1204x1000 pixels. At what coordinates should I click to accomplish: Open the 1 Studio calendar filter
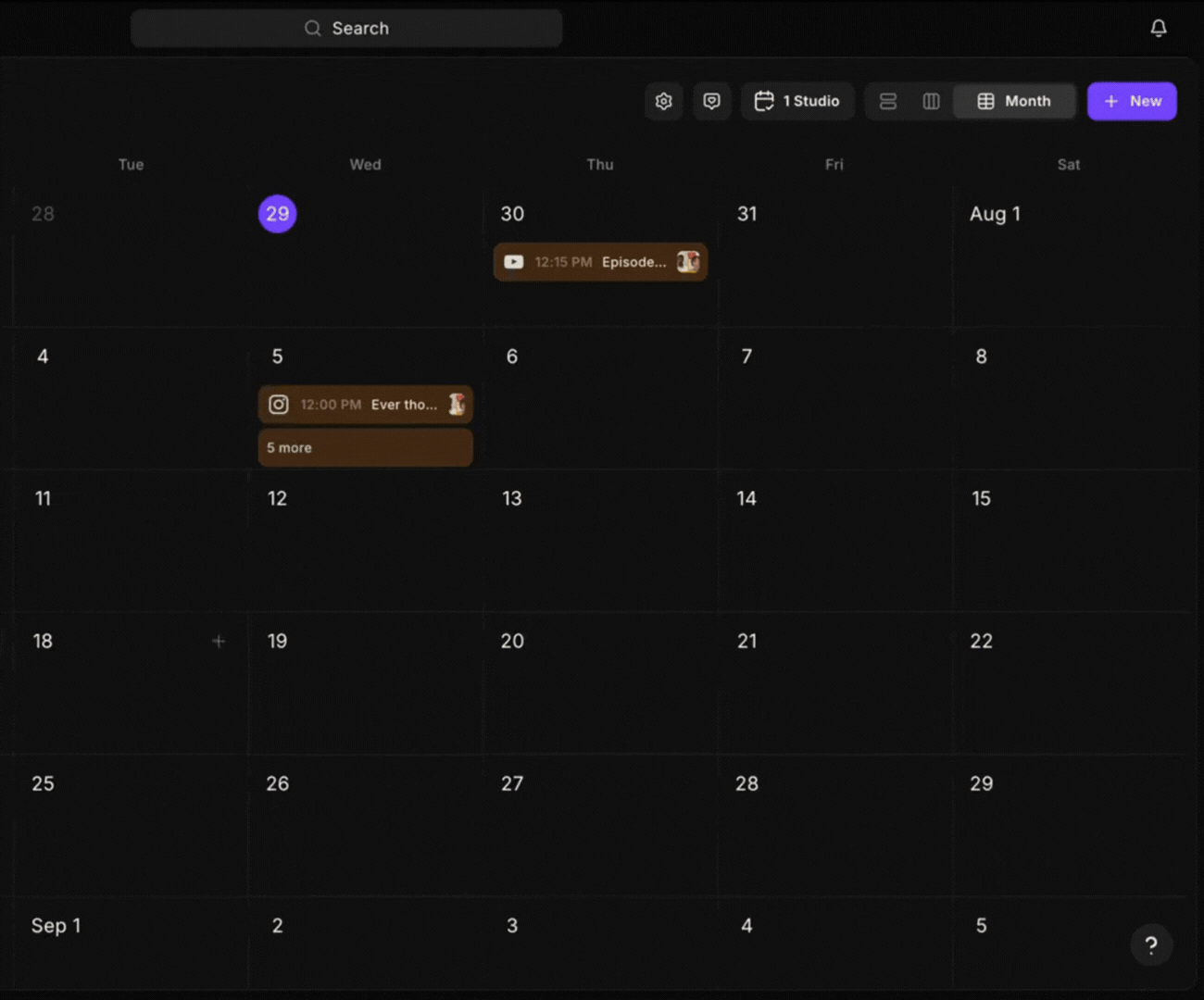(x=797, y=101)
